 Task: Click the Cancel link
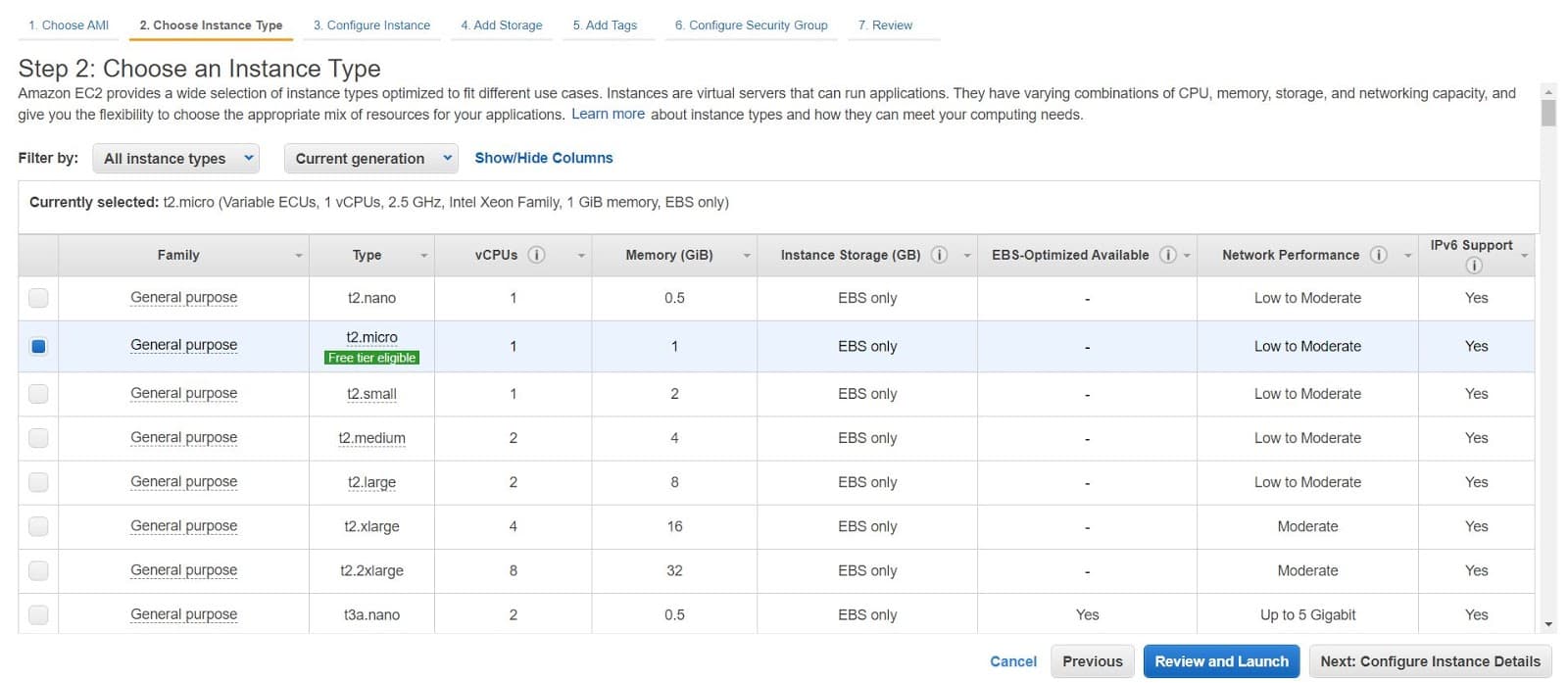click(1013, 661)
